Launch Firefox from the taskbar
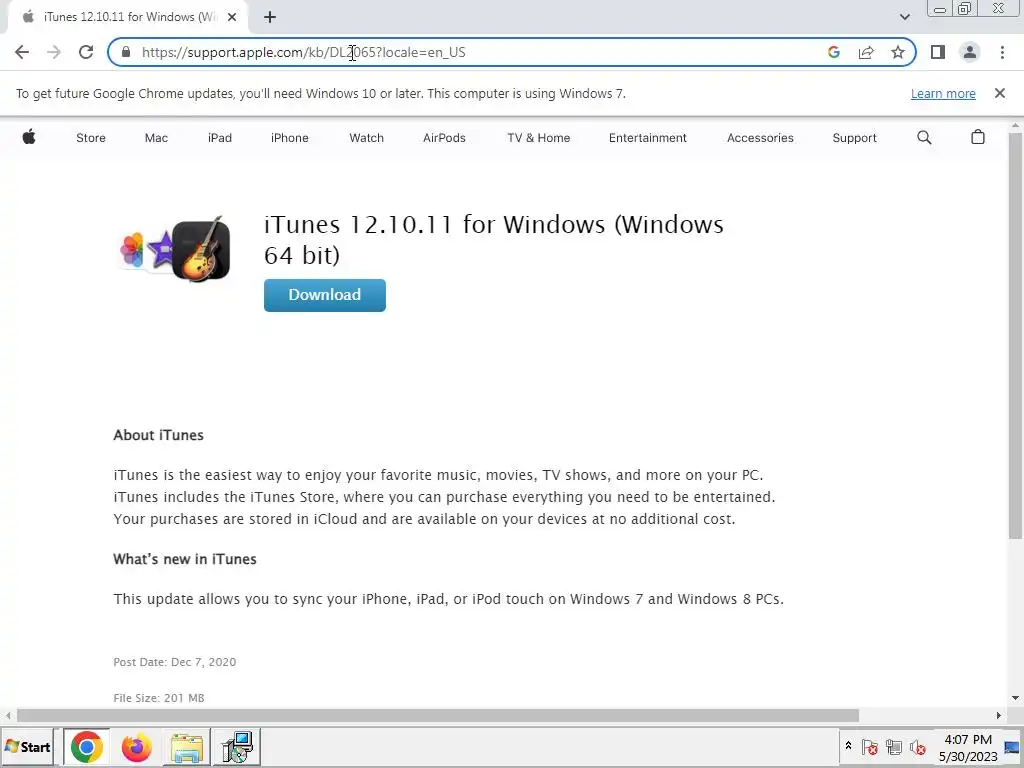 [x=136, y=747]
